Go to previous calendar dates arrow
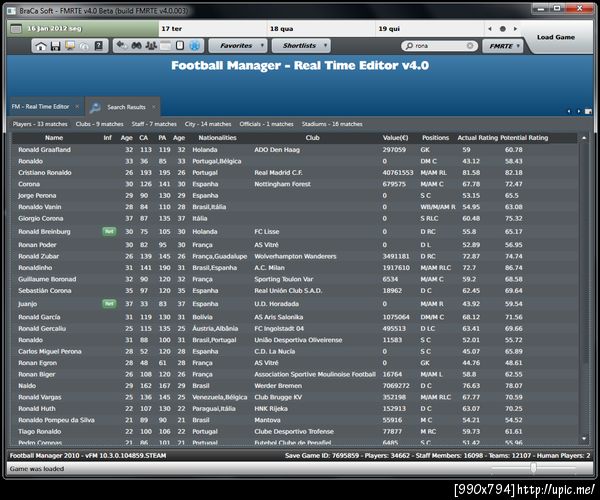The height and width of the screenshot is (500, 600). tap(489, 29)
